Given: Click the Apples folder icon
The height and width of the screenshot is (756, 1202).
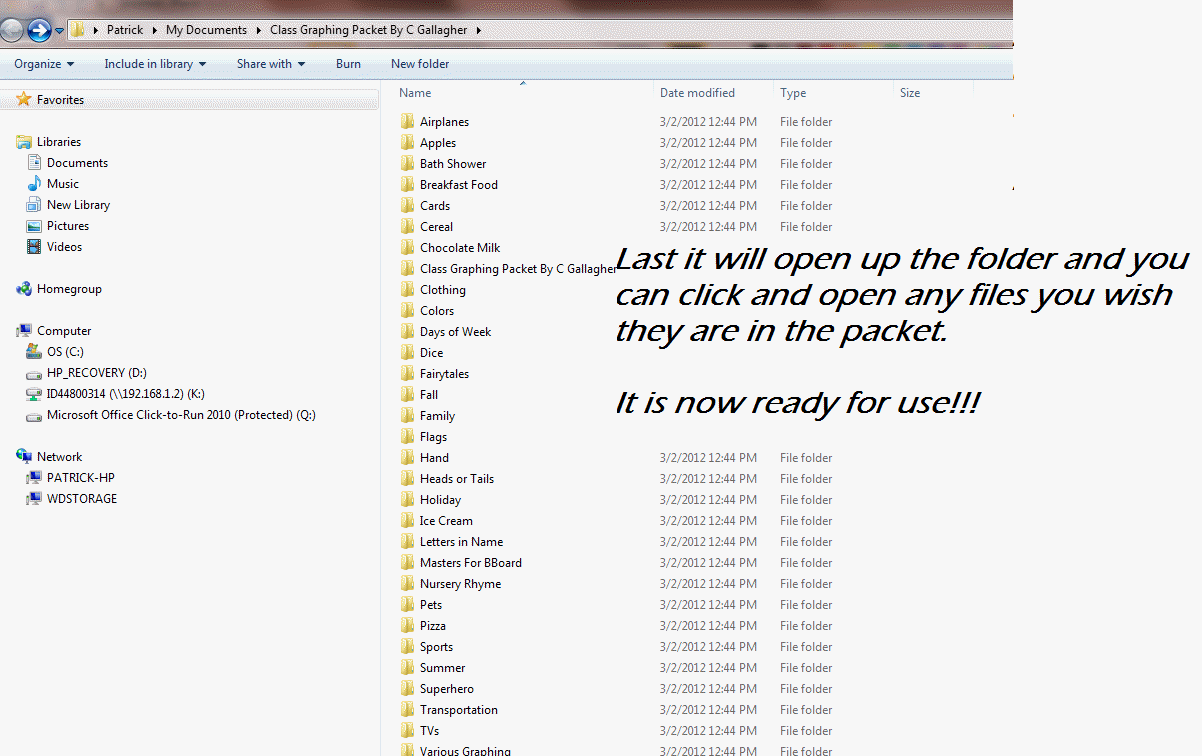Looking at the screenshot, I should click(x=407, y=143).
